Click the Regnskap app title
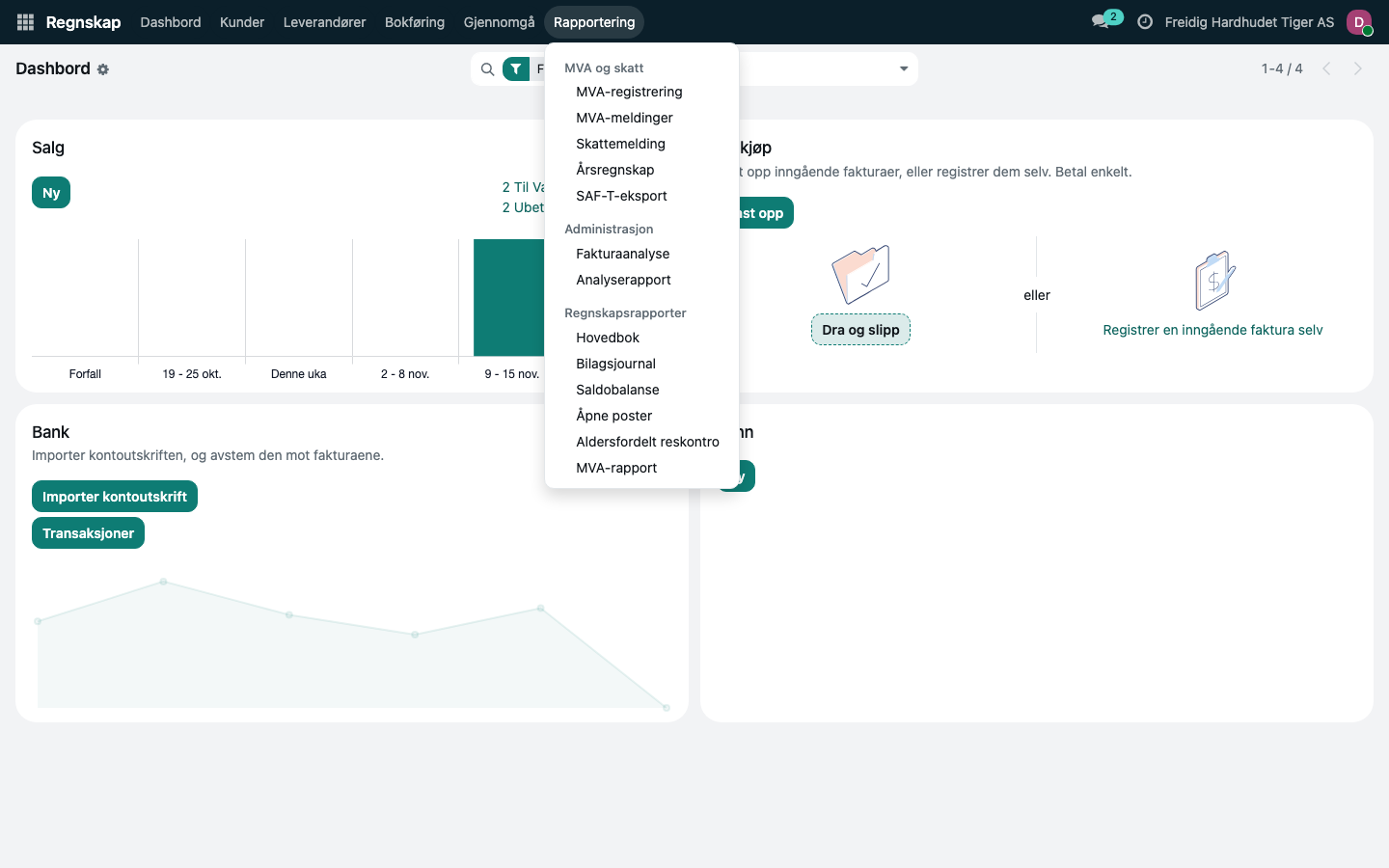This screenshot has width=1389, height=868. click(x=83, y=22)
